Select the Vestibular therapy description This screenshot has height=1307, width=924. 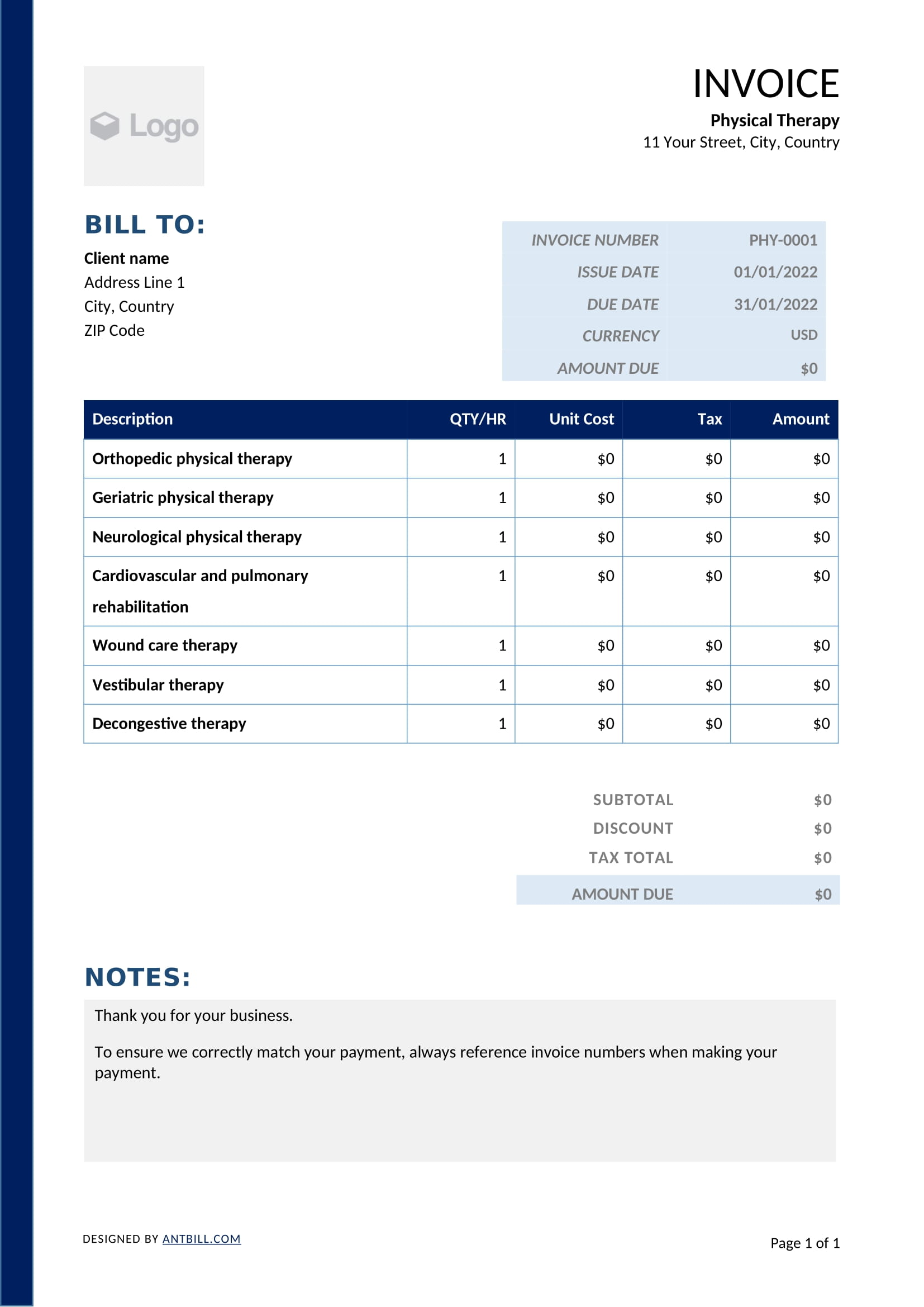coord(158,685)
